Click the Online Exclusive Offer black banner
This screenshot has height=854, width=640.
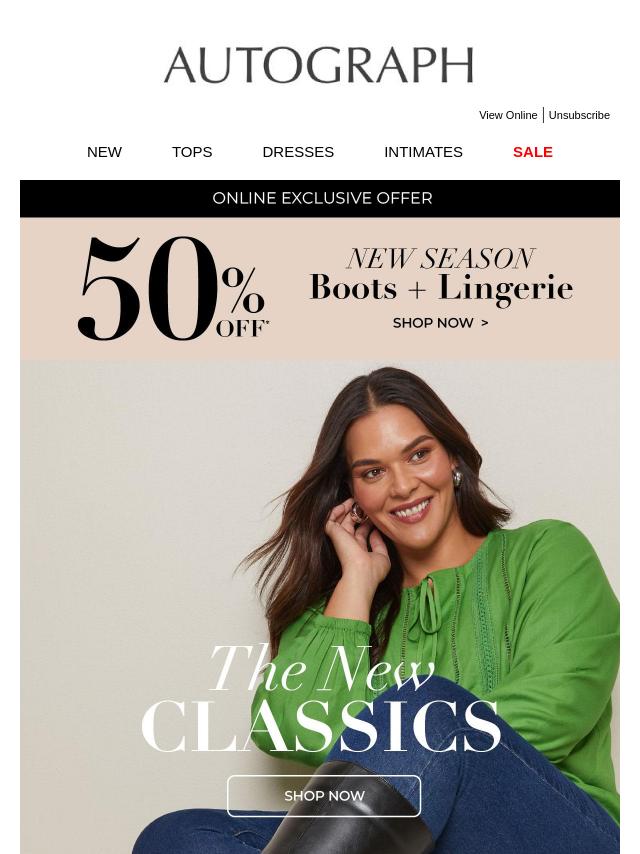[320, 198]
